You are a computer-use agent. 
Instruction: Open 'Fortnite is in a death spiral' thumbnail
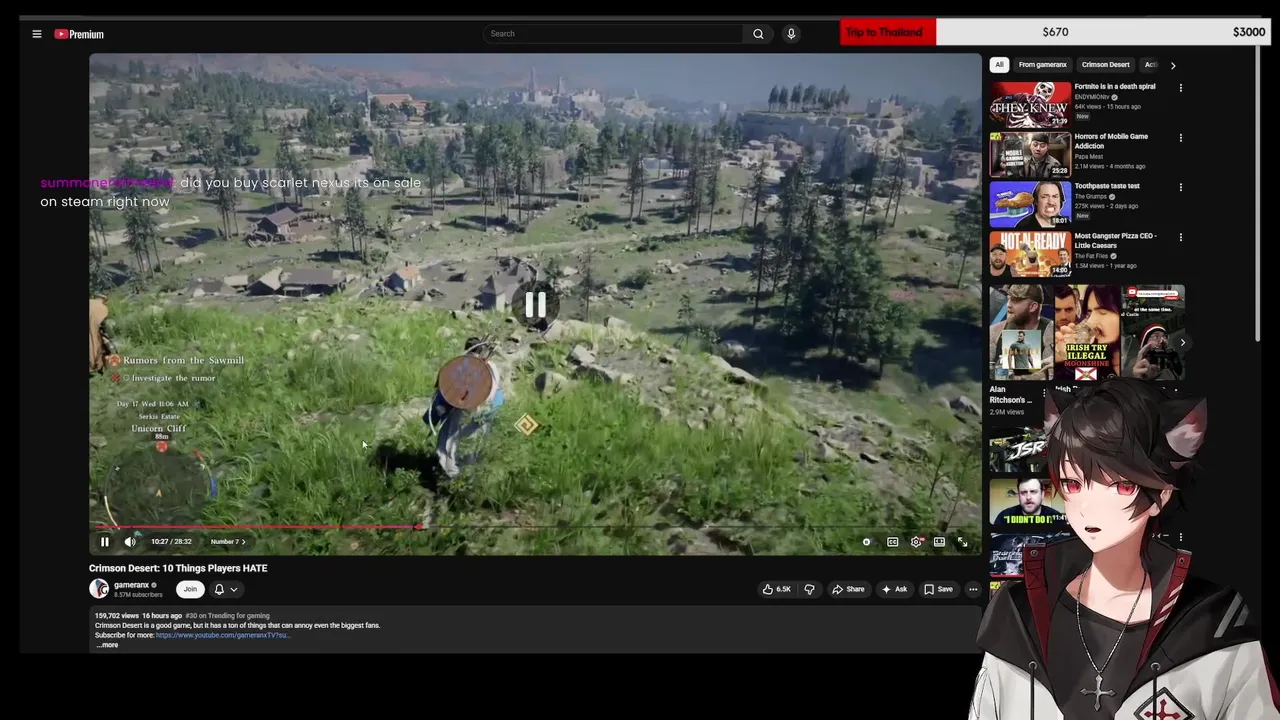[x=1030, y=104]
